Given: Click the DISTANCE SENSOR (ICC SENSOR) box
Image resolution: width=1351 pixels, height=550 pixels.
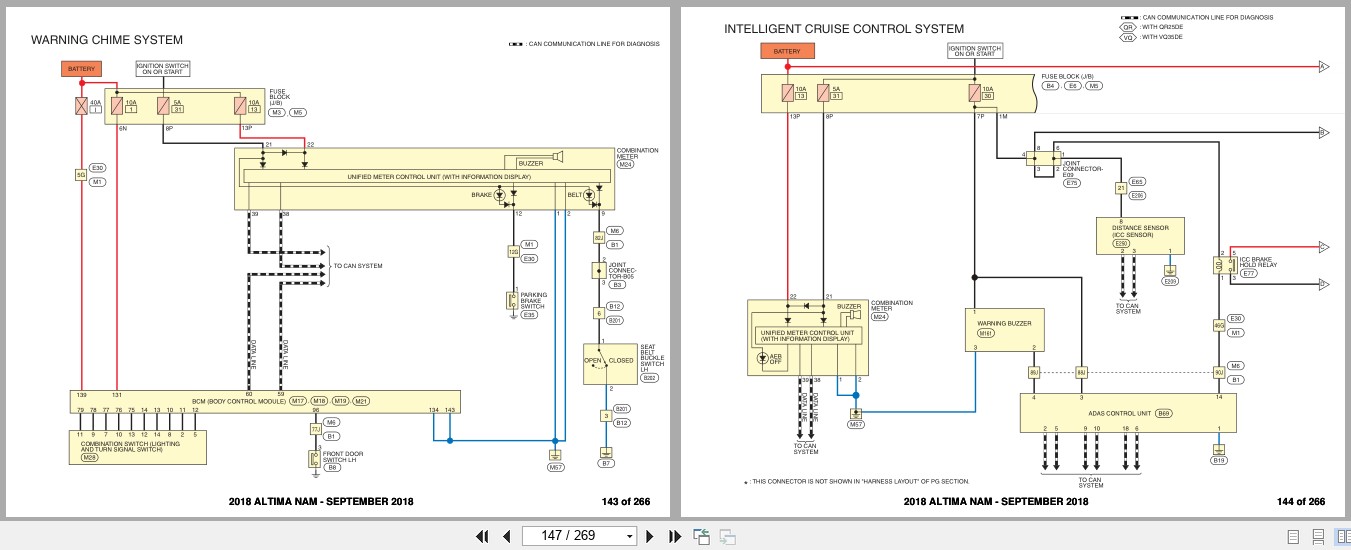Looking at the screenshot, I should click(x=1139, y=236).
